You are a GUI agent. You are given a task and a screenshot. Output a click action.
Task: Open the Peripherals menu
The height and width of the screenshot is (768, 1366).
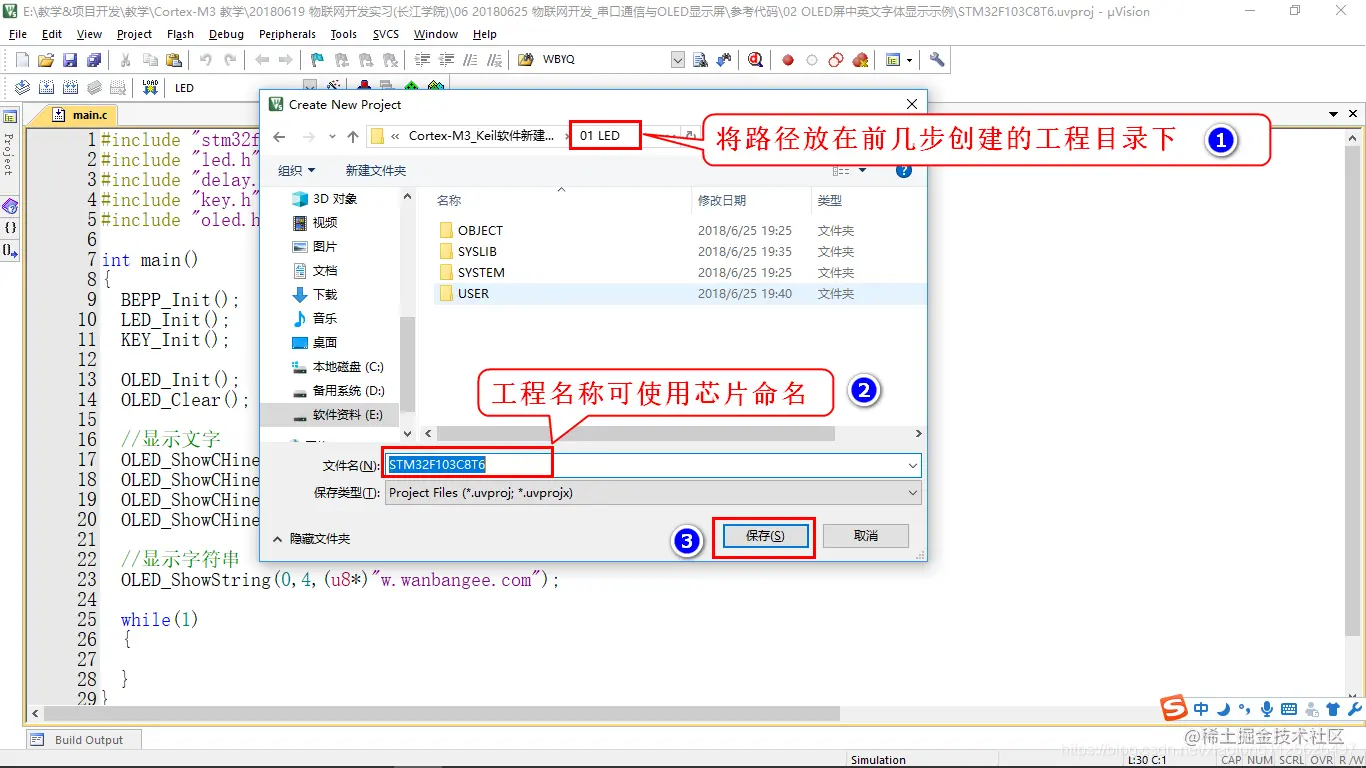(x=287, y=34)
